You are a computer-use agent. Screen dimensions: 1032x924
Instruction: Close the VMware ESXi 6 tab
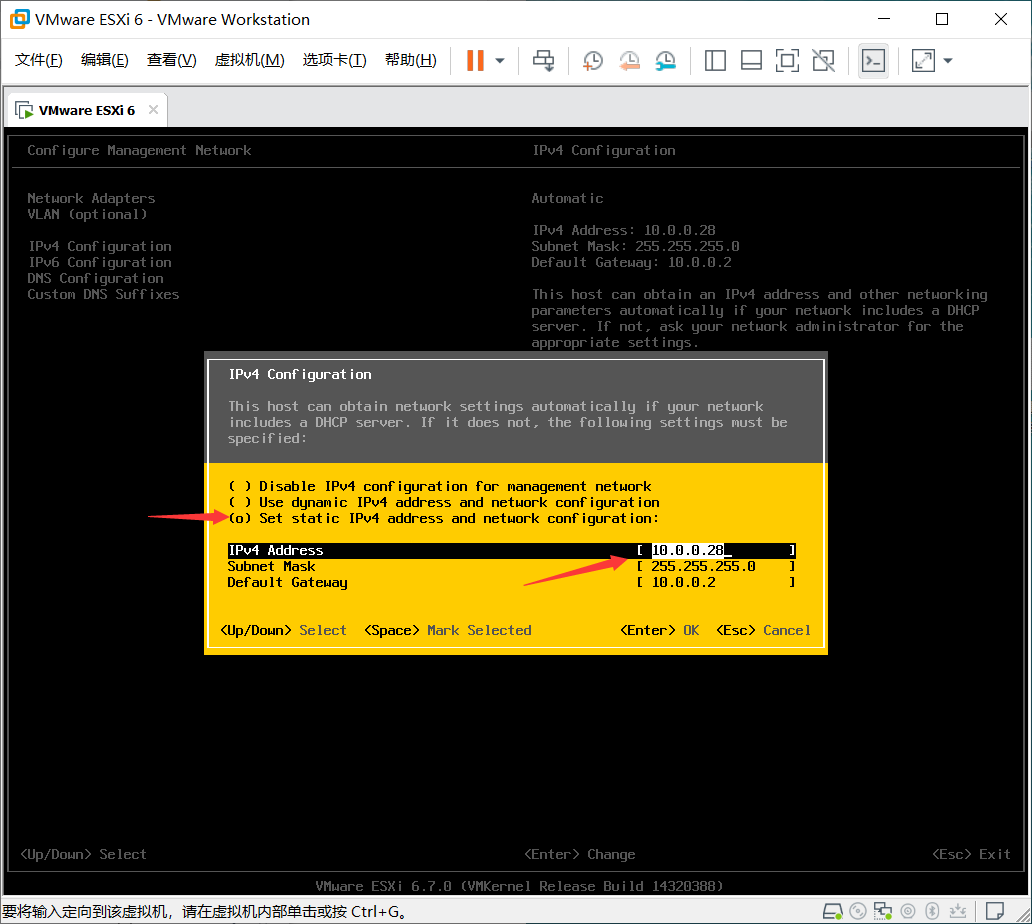click(153, 109)
